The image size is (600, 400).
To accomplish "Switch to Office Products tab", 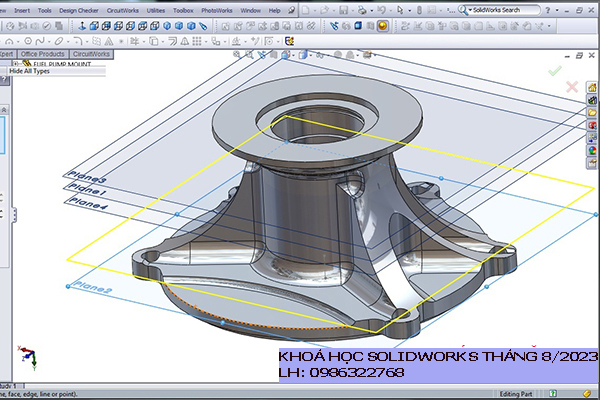I will pyautogui.click(x=42, y=54).
